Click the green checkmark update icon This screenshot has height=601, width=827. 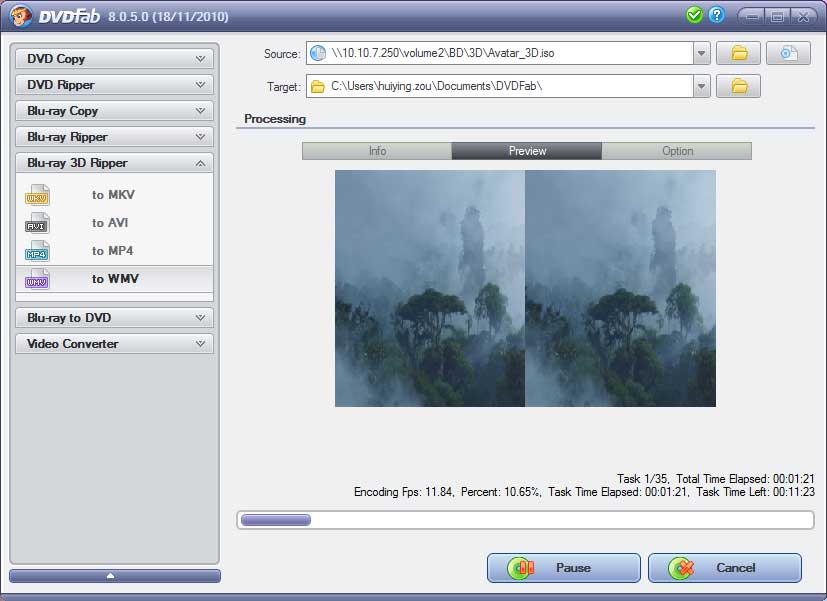click(695, 15)
